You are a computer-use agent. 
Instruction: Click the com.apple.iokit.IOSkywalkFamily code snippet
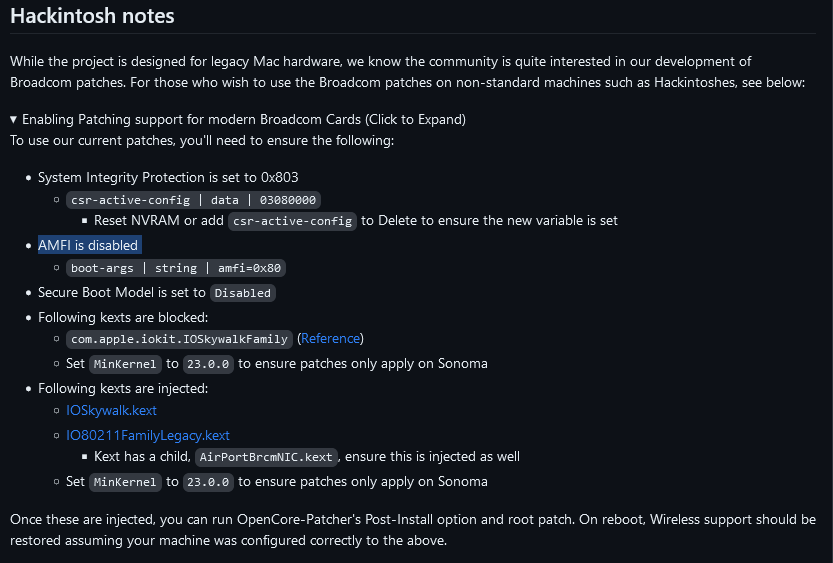179,339
